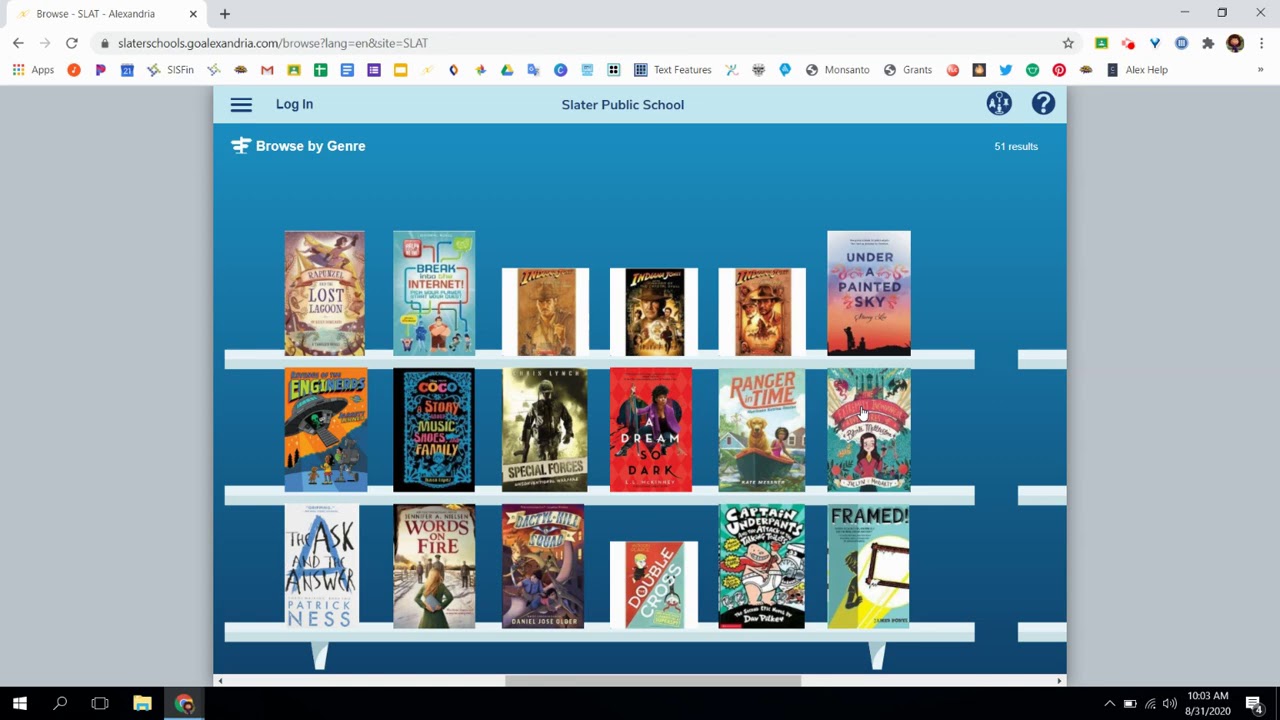Open the Google Sheets bookmark
This screenshot has width=1280, height=720.
click(x=320, y=70)
